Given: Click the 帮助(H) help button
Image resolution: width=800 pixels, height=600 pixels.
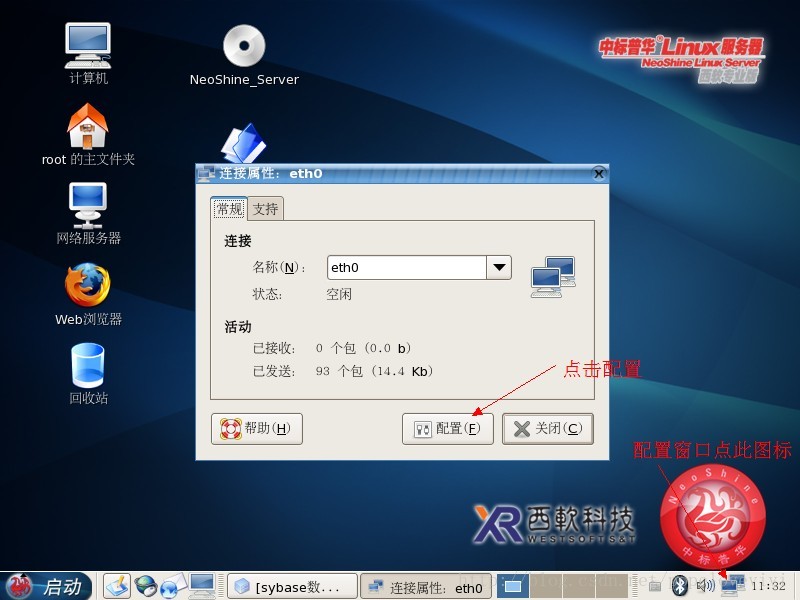Looking at the screenshot, I should [x=257, y=429].
